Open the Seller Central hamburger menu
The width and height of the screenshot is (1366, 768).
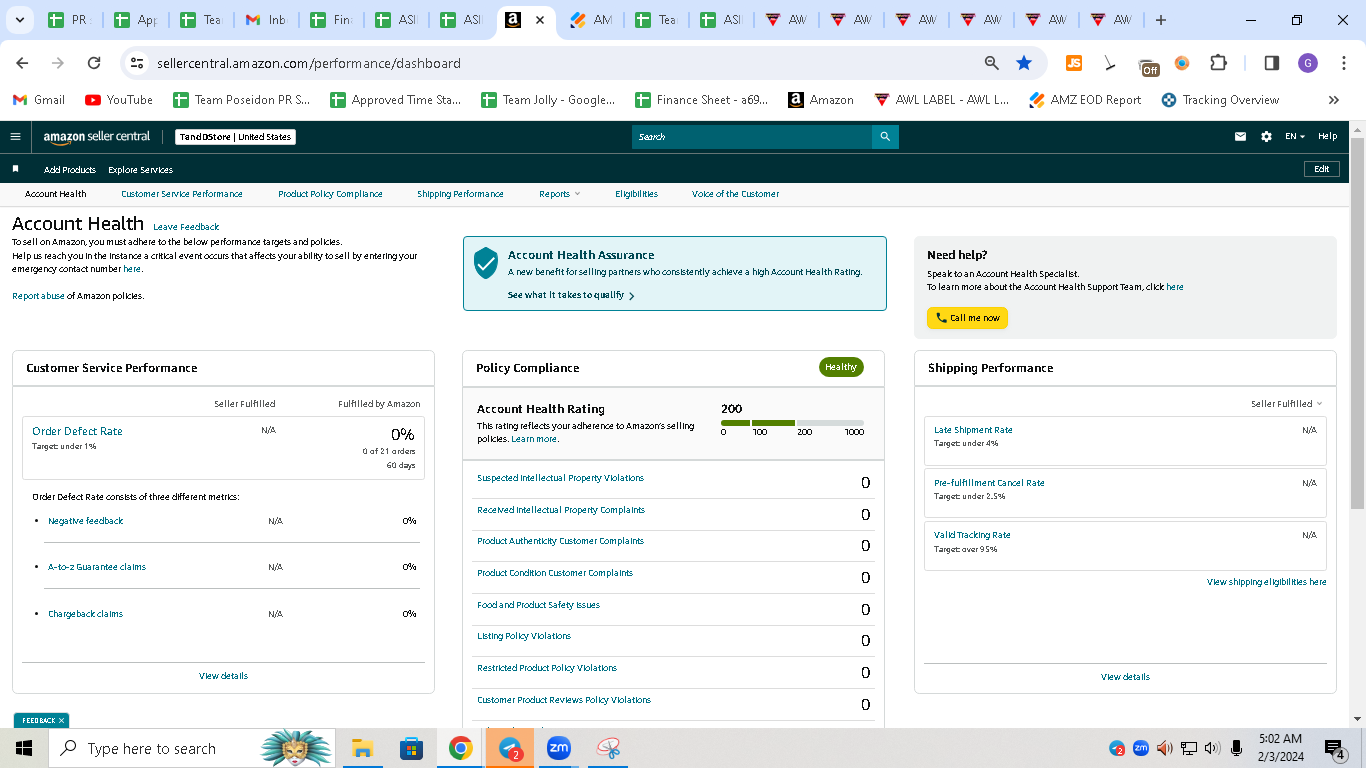15,137
